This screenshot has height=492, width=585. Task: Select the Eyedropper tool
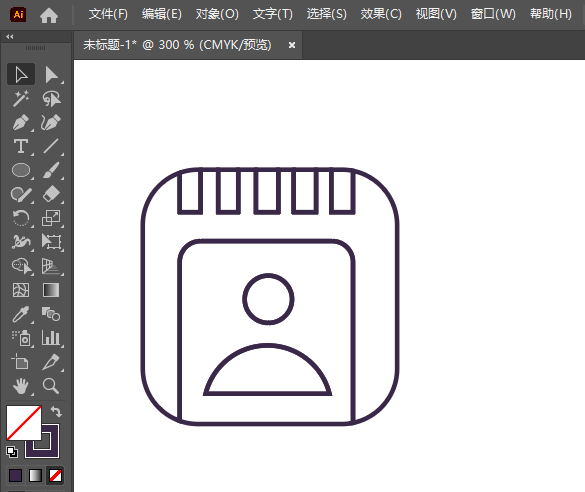click(x=21, y=314)
